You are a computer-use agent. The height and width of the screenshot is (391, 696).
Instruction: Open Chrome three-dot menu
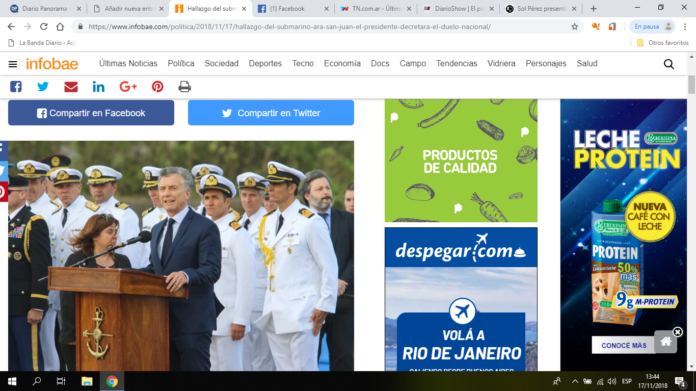click(685, 27)
